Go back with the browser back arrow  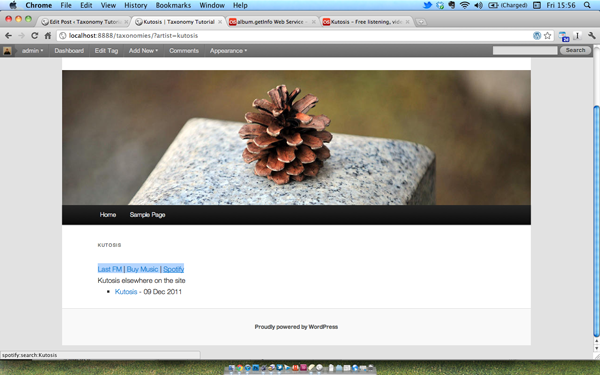8,36
